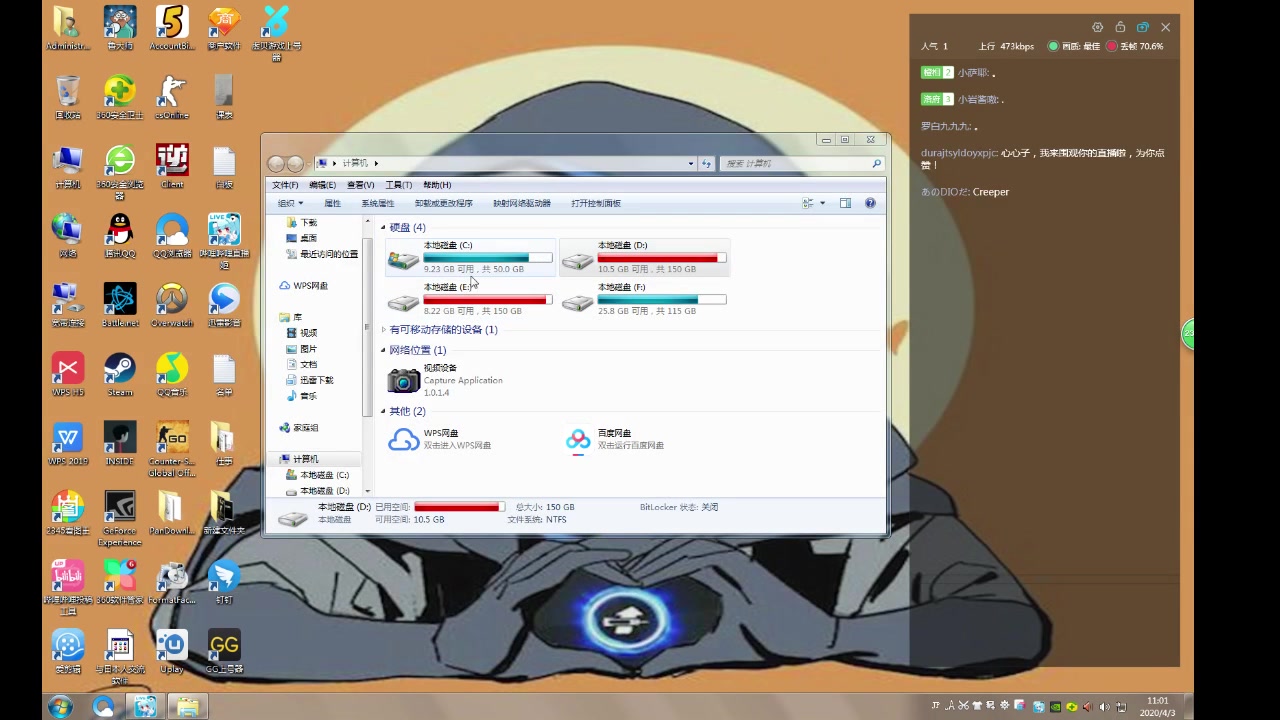Viewport: 1280px width, 720px height.
Task: Click the explorer help question-mark icon
Action: pyautogui.click(x=870, y=203)
